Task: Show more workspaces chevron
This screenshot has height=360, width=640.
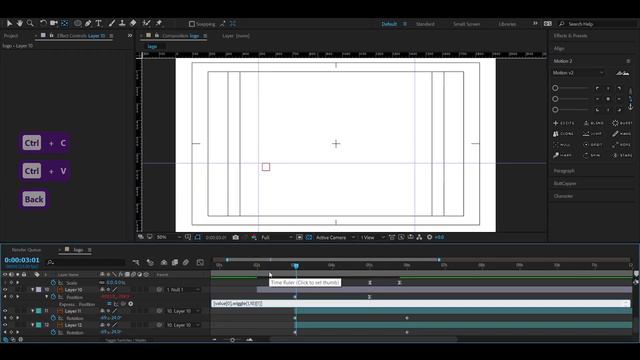Action: pyautogui.click(x=535, y=24)
